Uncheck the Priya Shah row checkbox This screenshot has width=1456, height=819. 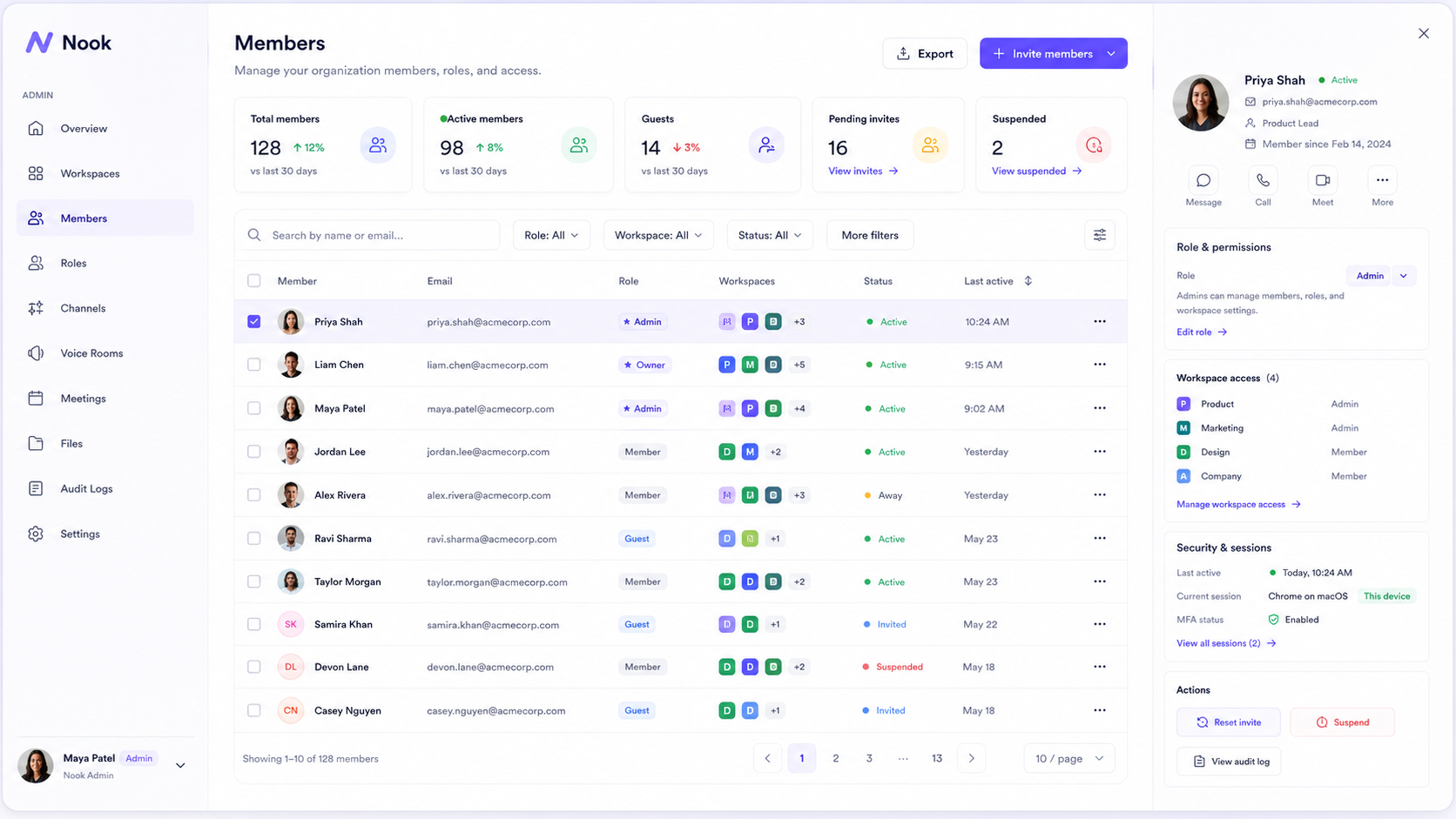254,321
